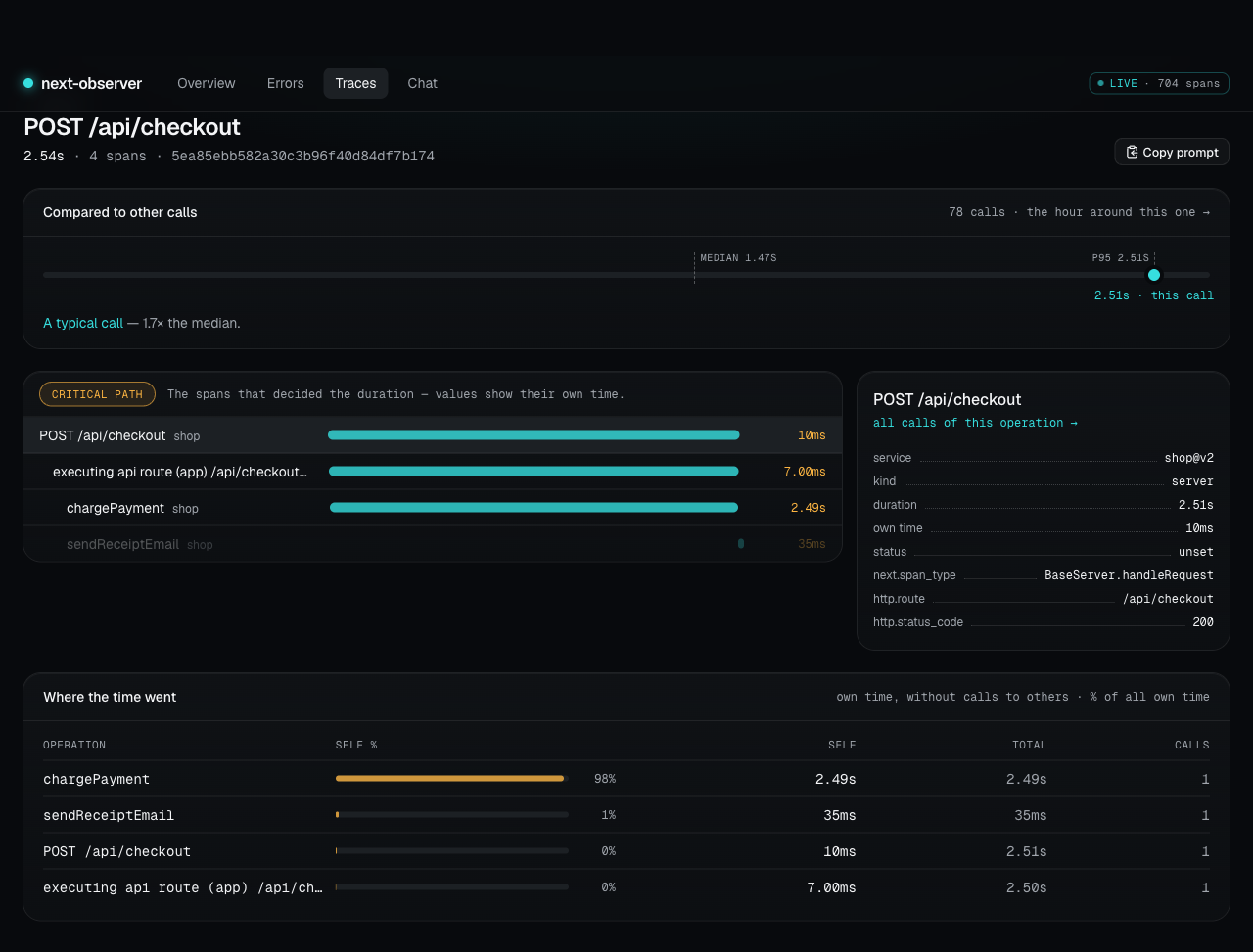Viewport: 1253px width, 952px height.
Task: Go to the Chat tab
Action: (x=423, y=83)
